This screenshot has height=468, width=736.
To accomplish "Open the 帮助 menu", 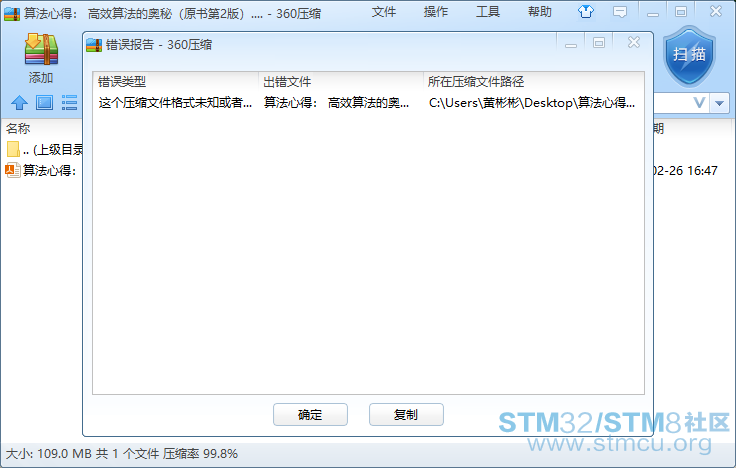I will point(540,12).
